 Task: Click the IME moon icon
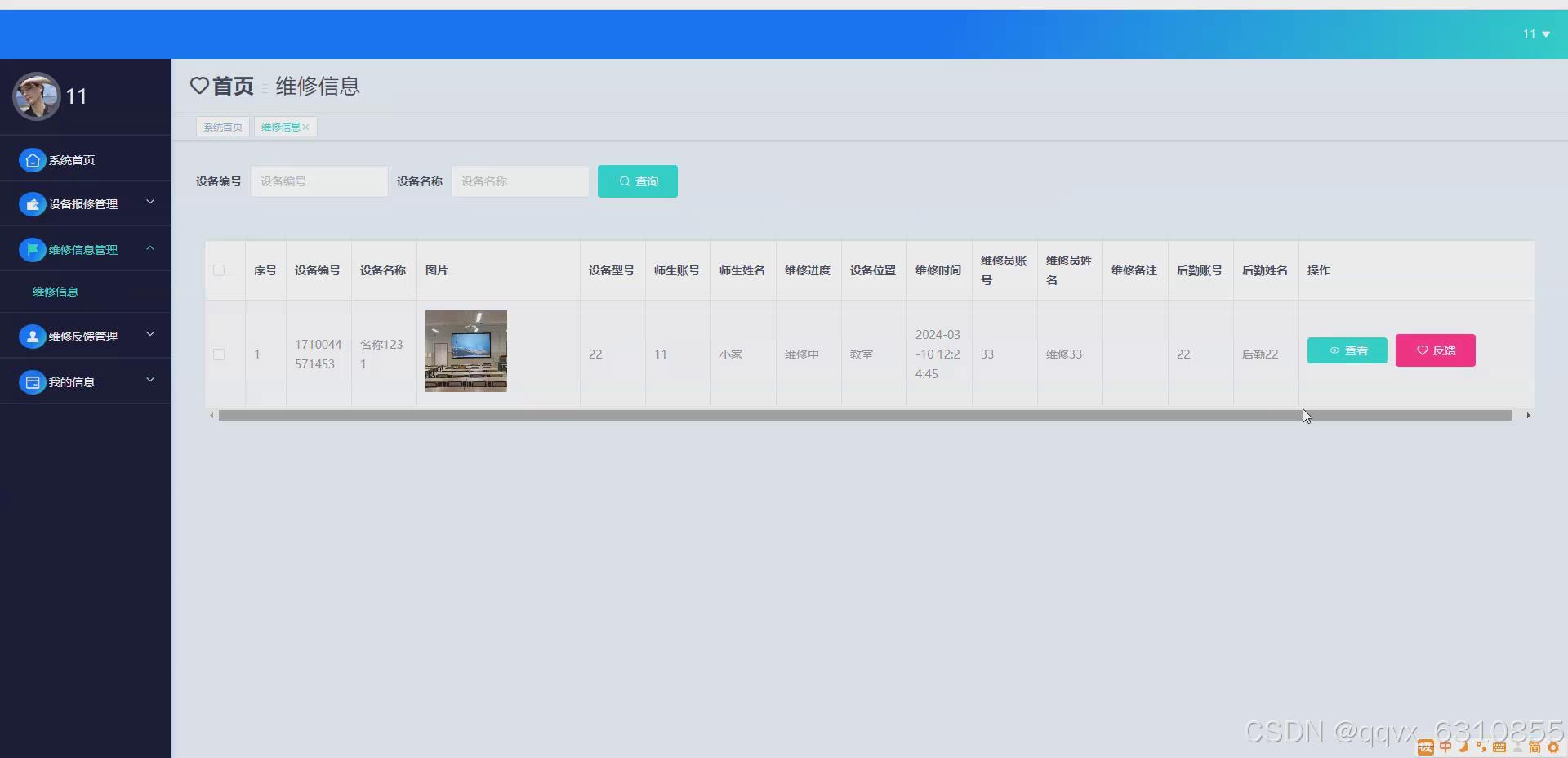(x=1463, y=747)
